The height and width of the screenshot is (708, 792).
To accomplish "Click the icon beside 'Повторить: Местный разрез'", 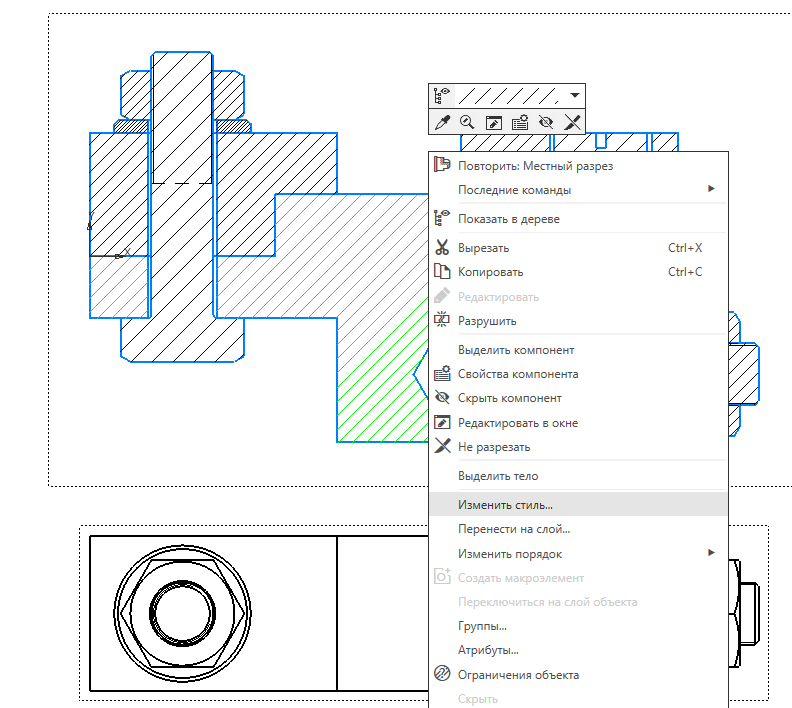I will pyautogui.click(x=442, y=165).
